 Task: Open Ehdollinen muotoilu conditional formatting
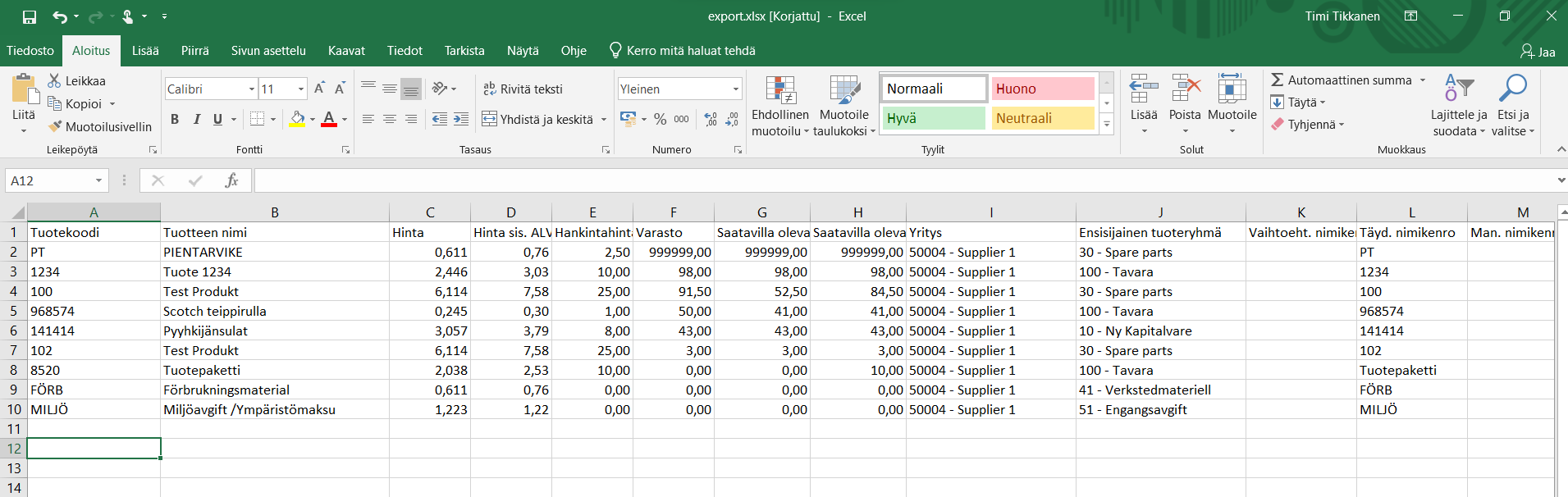(780, 106)
